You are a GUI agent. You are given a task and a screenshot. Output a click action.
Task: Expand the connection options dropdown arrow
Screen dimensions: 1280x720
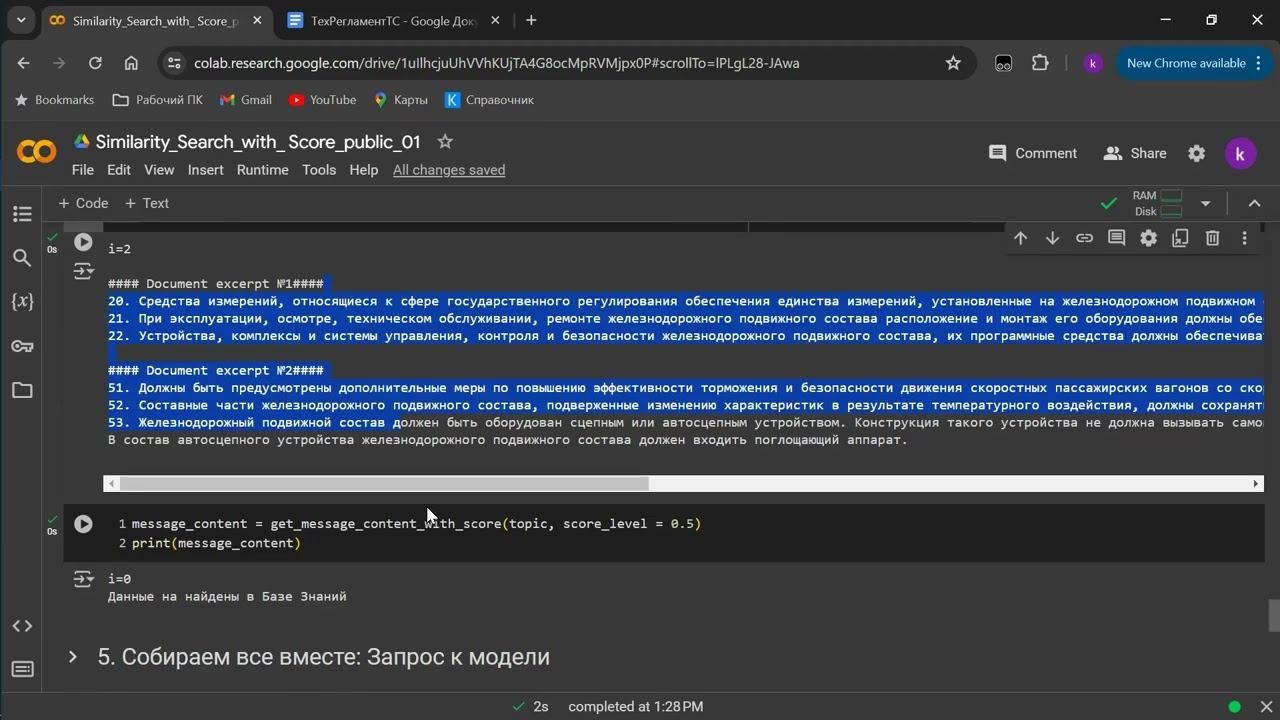pyautogui.click(x=1205, y=203)
